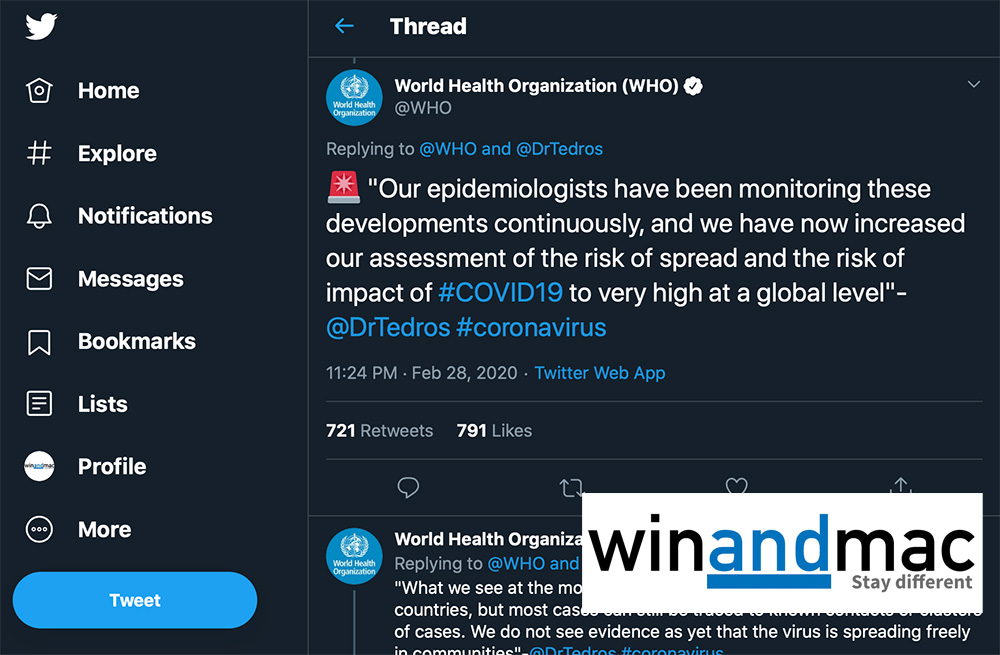
Task: Open Bookmarks in the sidebar
Action: coord(136,342)
